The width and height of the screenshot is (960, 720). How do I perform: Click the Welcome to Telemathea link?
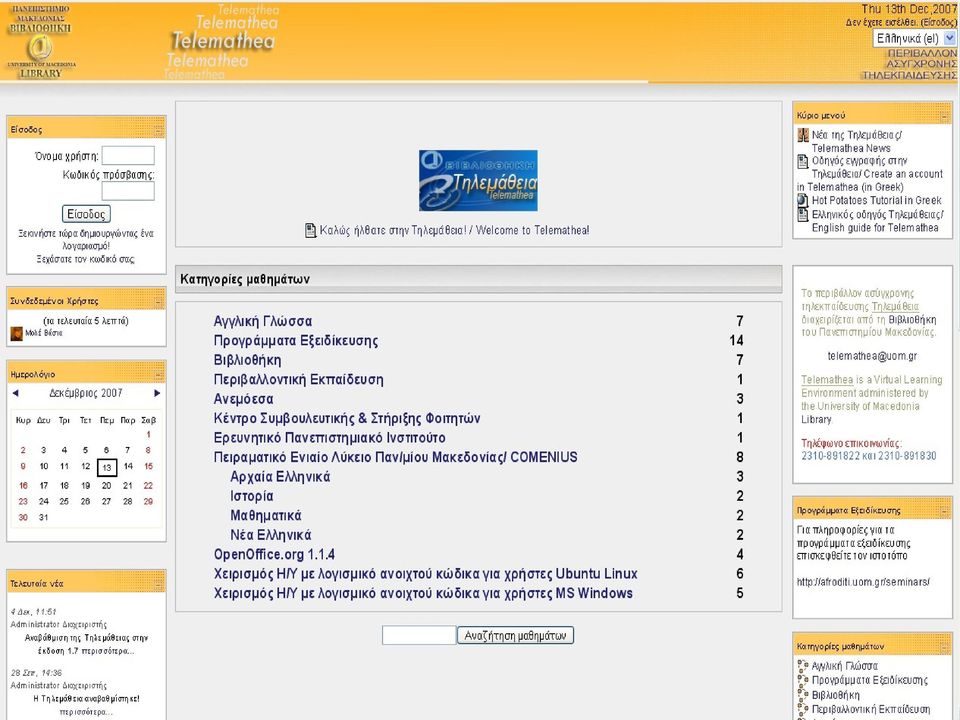pyautogui.click(x=454, y=231)
